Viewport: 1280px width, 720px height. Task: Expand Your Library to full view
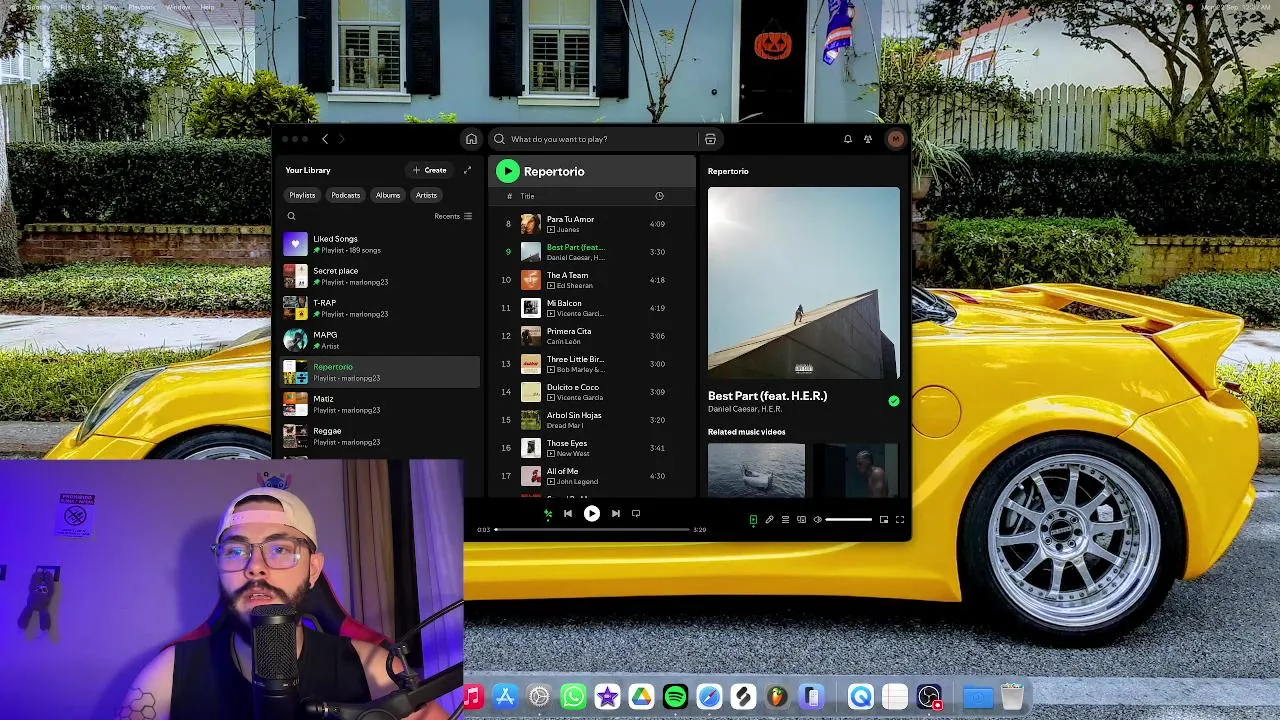point(467,170)
